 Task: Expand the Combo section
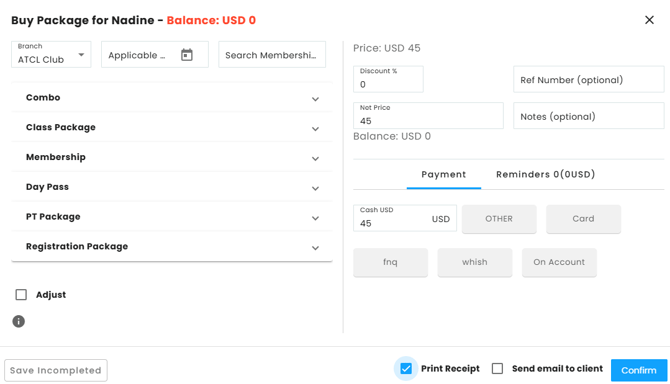click(172, 97)
